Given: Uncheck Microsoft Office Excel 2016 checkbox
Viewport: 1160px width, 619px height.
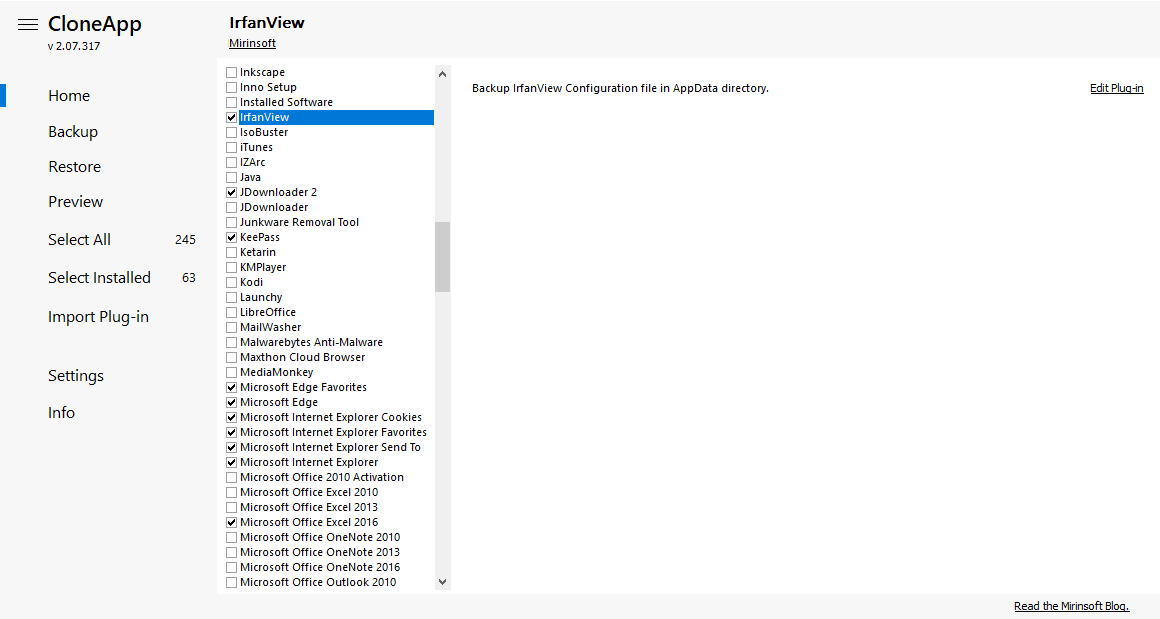Looking at the screenshot, I should (x=232, y=522).
